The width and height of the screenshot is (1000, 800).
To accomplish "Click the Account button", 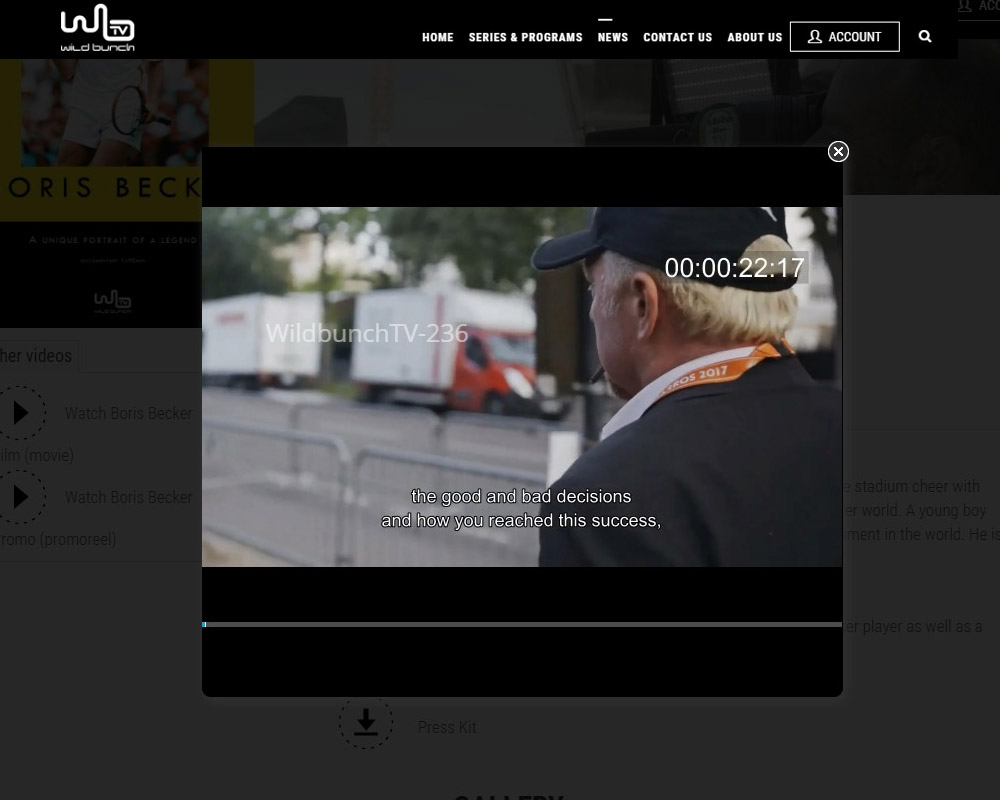I will [844, 36].
